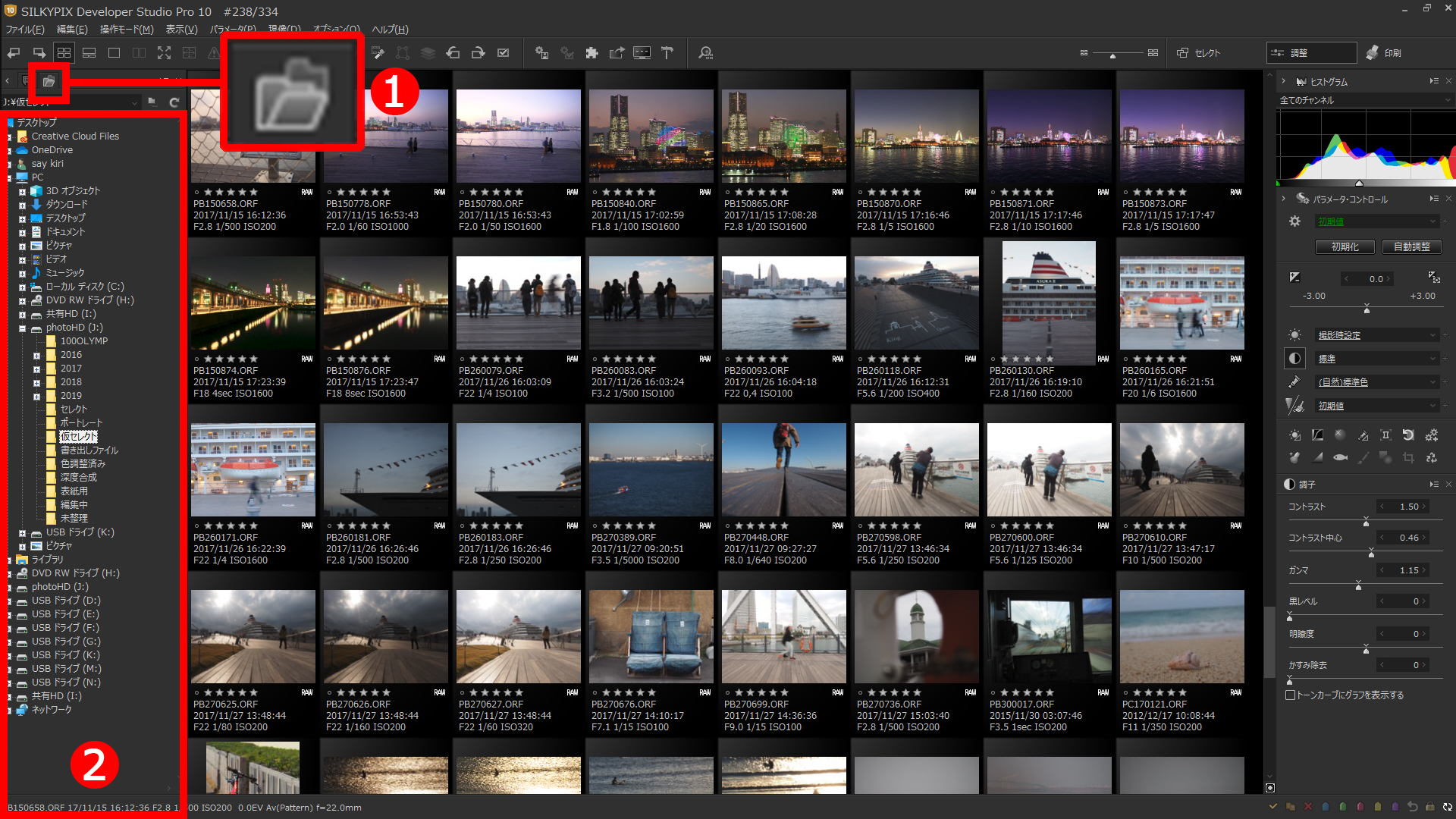Enable showing graph on tone curve checkbox
The height and width of the screenshot is (819, 1456).
coord(1290,695)
